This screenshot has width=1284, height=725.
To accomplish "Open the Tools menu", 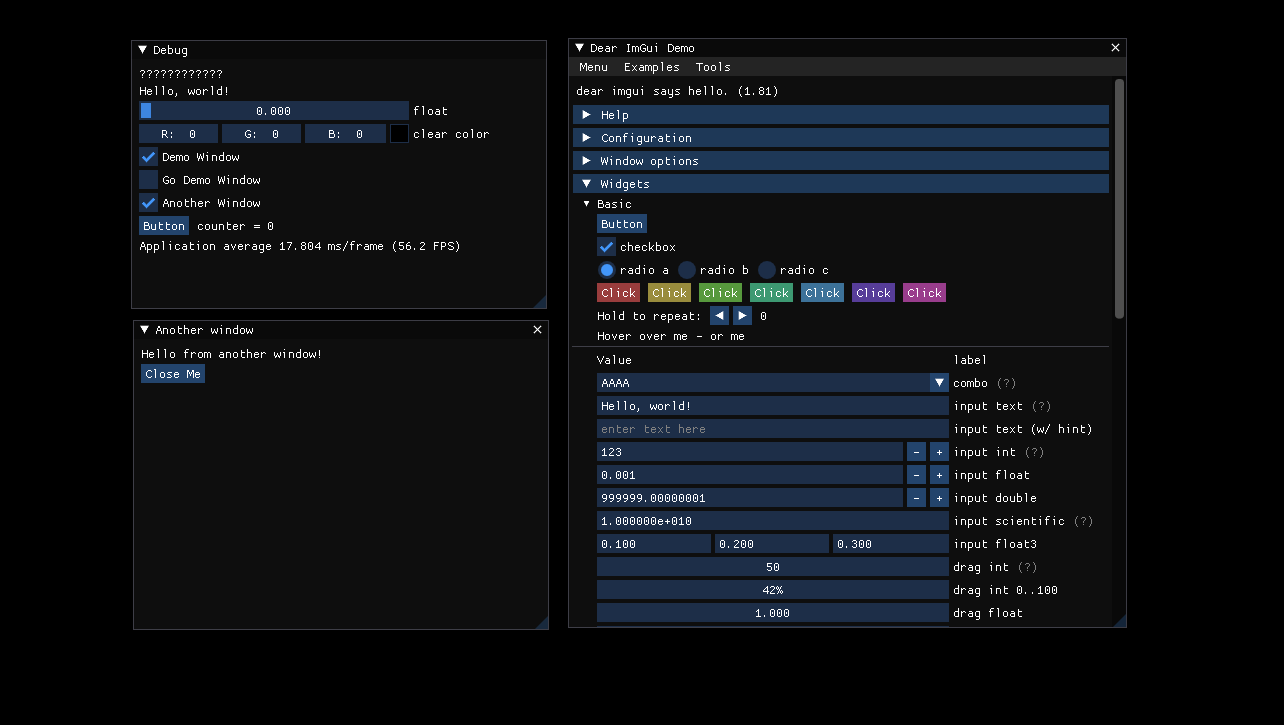I will [713, 67].
